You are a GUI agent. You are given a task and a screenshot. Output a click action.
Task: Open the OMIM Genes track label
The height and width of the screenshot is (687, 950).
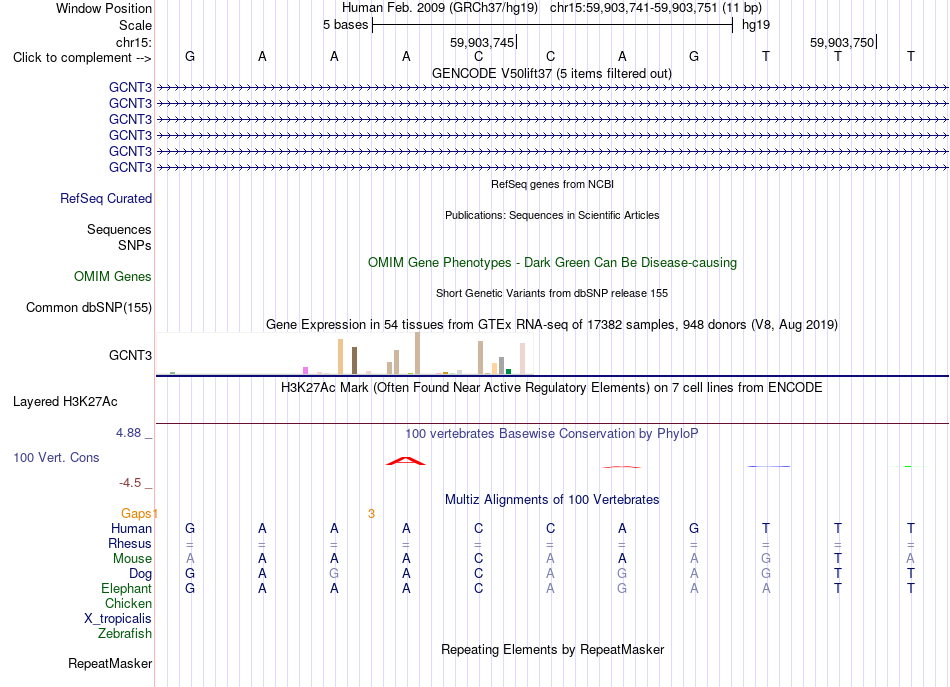(113, 276)
